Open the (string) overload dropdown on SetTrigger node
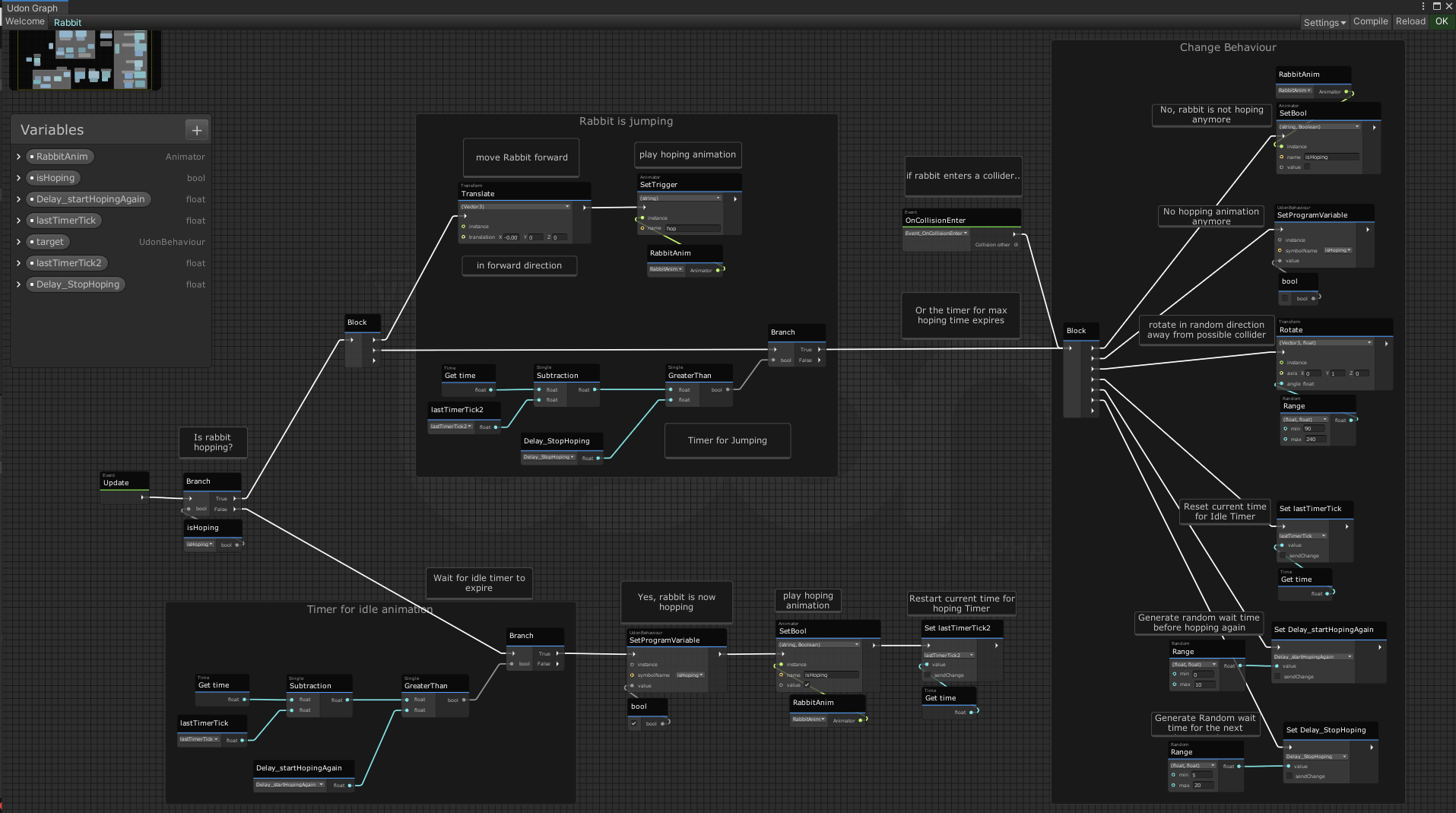This screenshot has width=1456, height=813. [x=680, y=198]
